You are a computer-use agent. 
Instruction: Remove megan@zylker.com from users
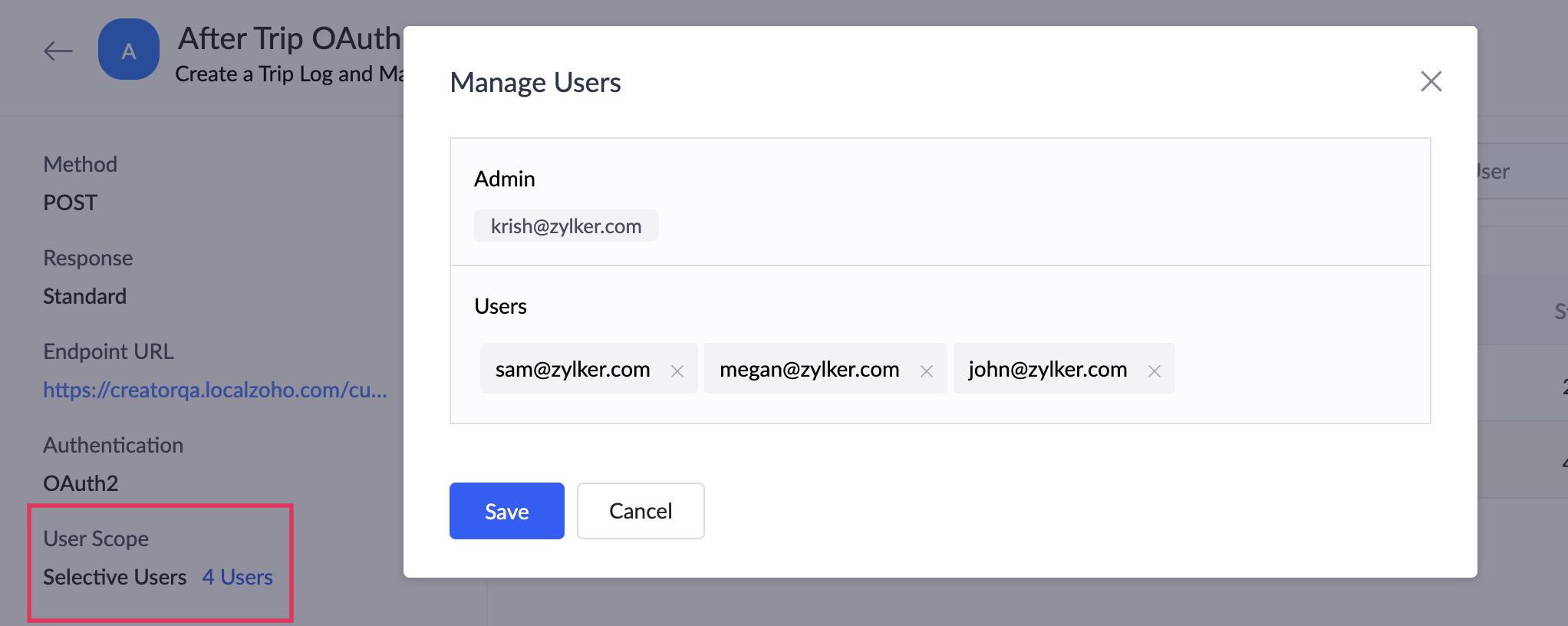(927, 371)
